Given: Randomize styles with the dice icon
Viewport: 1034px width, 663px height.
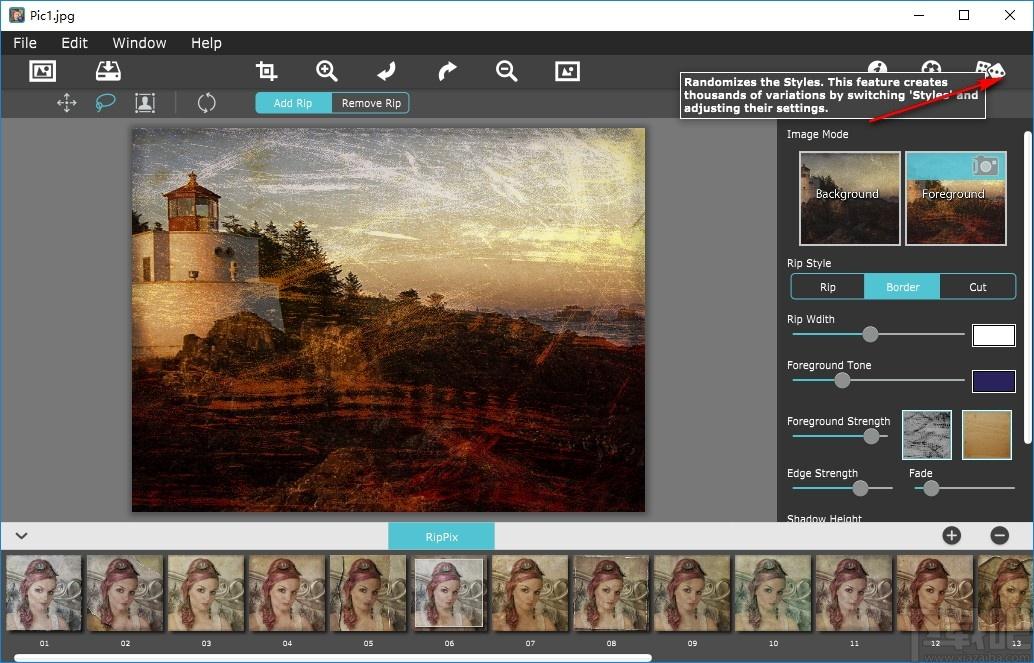Looking at the screenshot, I should (990, 71).
